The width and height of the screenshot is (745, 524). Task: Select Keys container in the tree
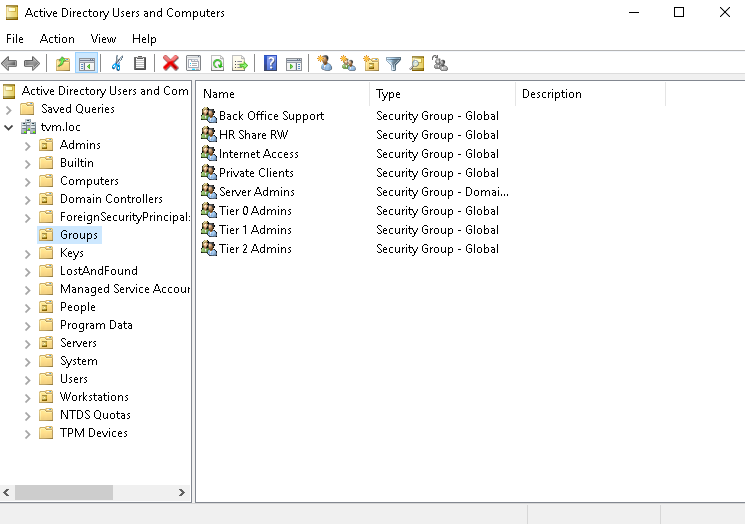(71, 253)
